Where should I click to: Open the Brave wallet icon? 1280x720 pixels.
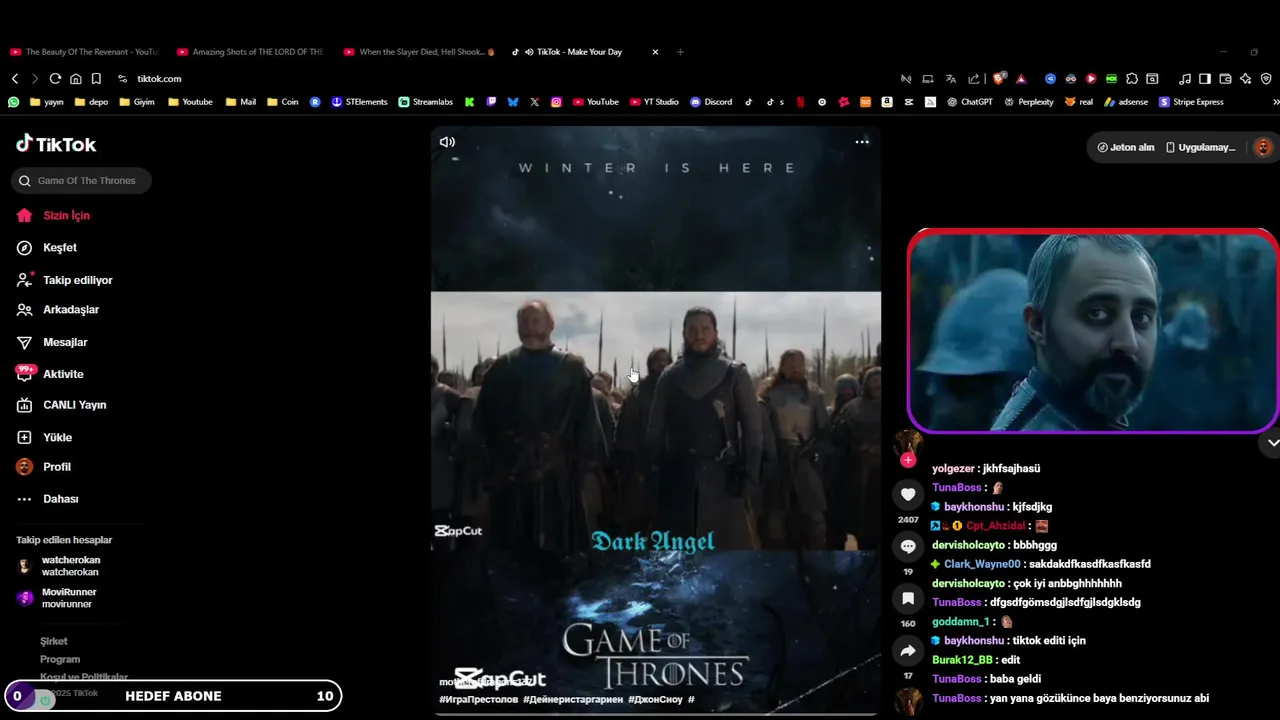point(1226,79)
